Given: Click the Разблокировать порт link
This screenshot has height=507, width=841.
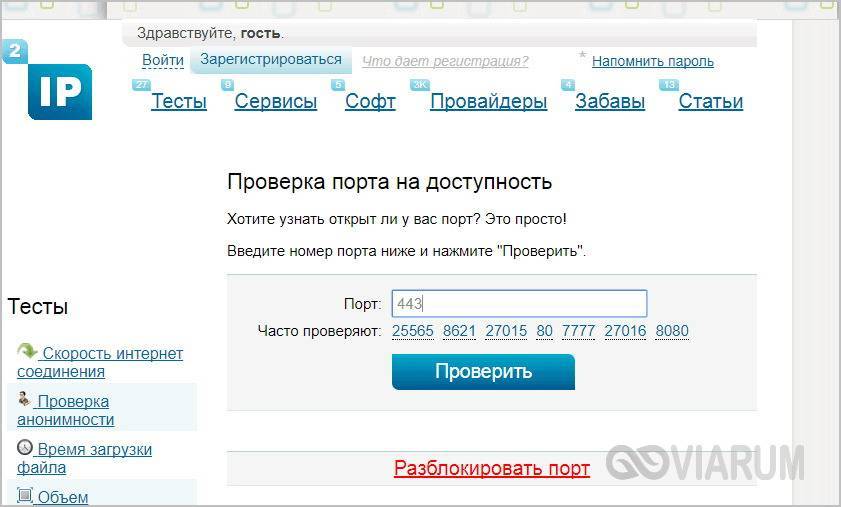Looking at the screenshot, I should (491, 468).
